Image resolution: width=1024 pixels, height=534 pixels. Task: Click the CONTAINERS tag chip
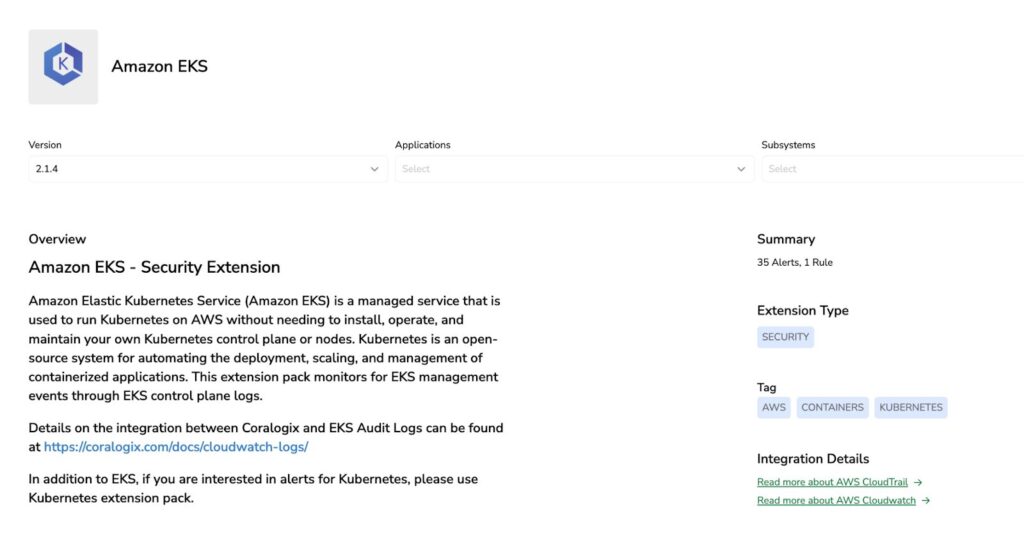(x=832, y=407)
